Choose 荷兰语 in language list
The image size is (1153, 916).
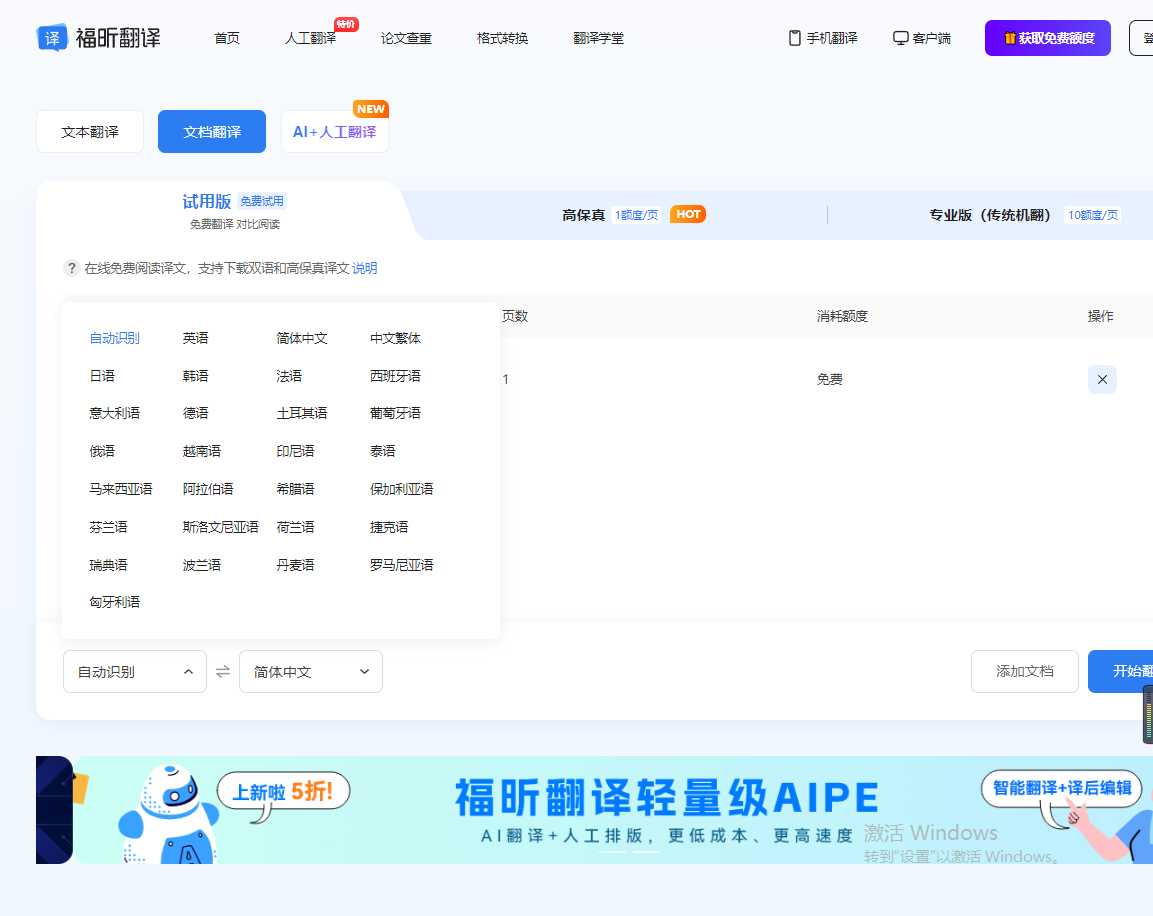click(295, 527)
